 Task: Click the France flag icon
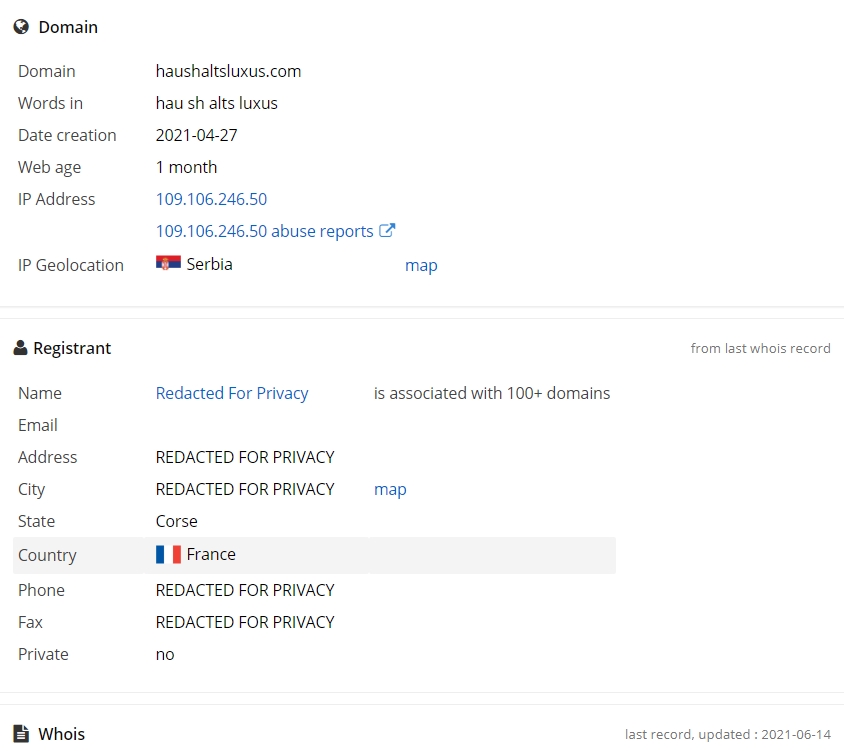coord(168,554)
